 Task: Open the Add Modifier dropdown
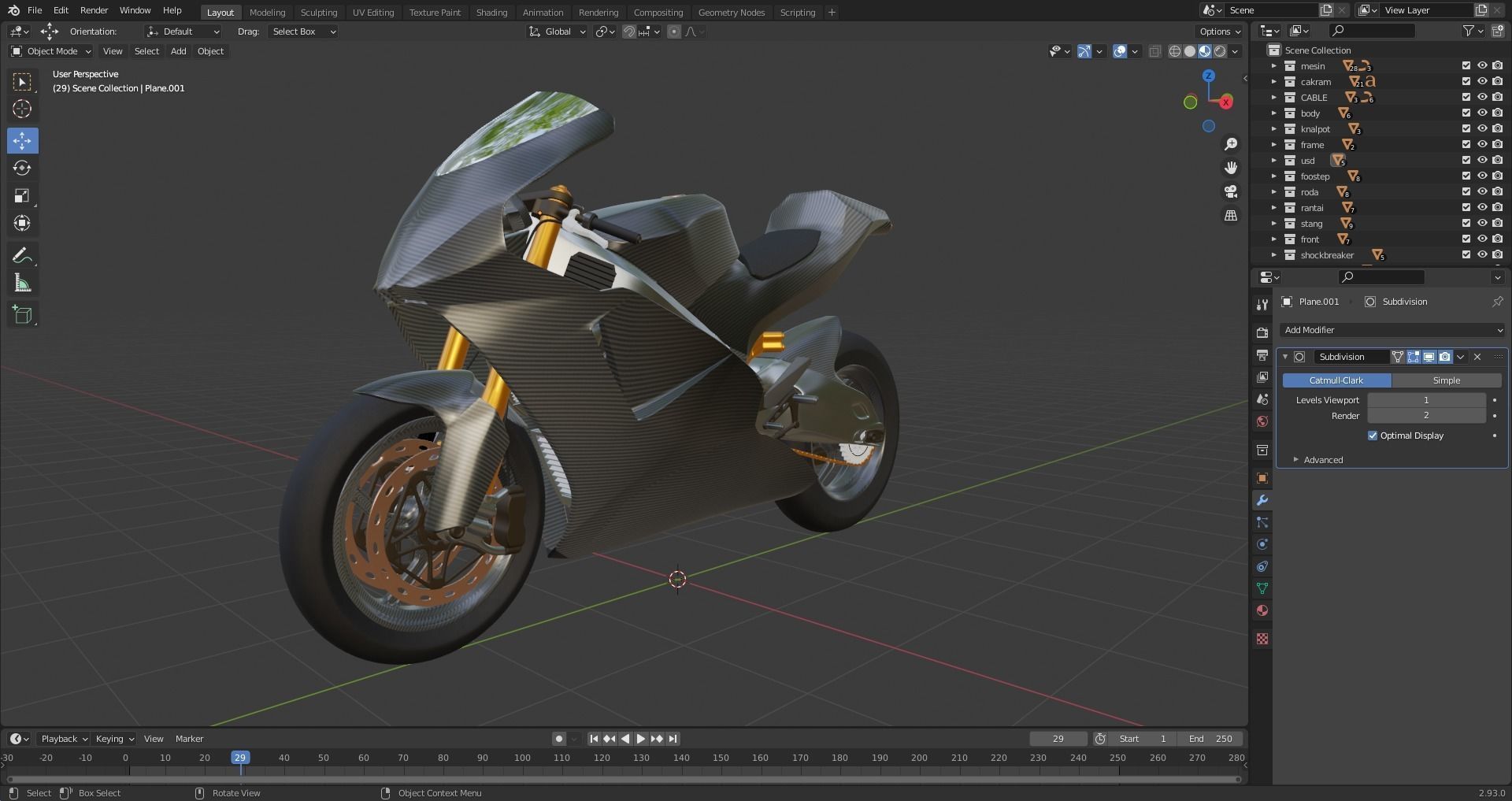coord(1392,330)
